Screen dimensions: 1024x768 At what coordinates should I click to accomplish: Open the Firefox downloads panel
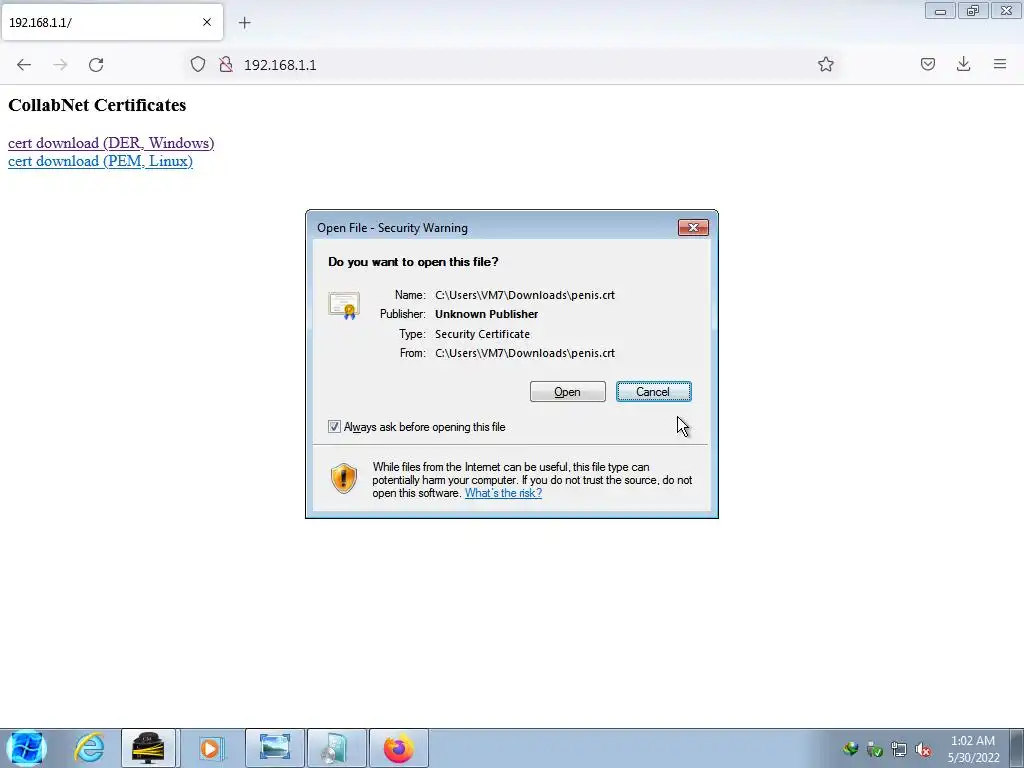[963, 64]
